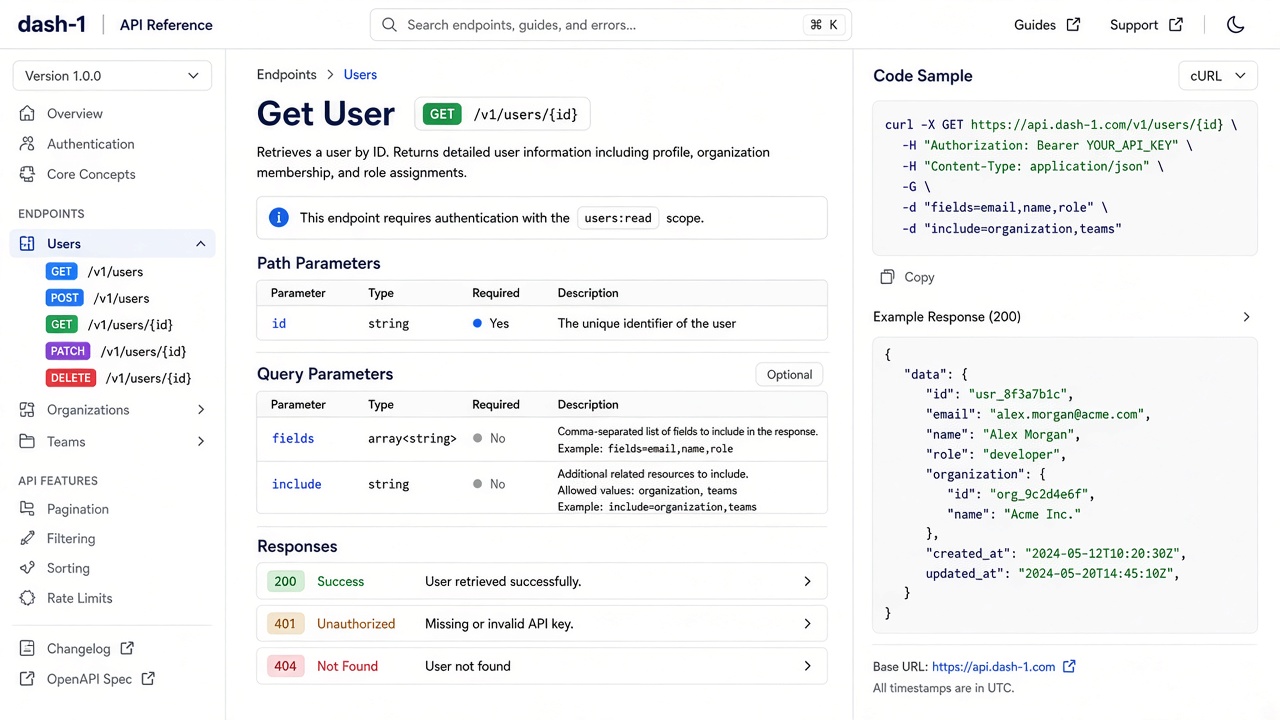Viewport: 1280px width, 720px height.
Task: Click the info icon in the authentication notice
Action: [278, 218]
